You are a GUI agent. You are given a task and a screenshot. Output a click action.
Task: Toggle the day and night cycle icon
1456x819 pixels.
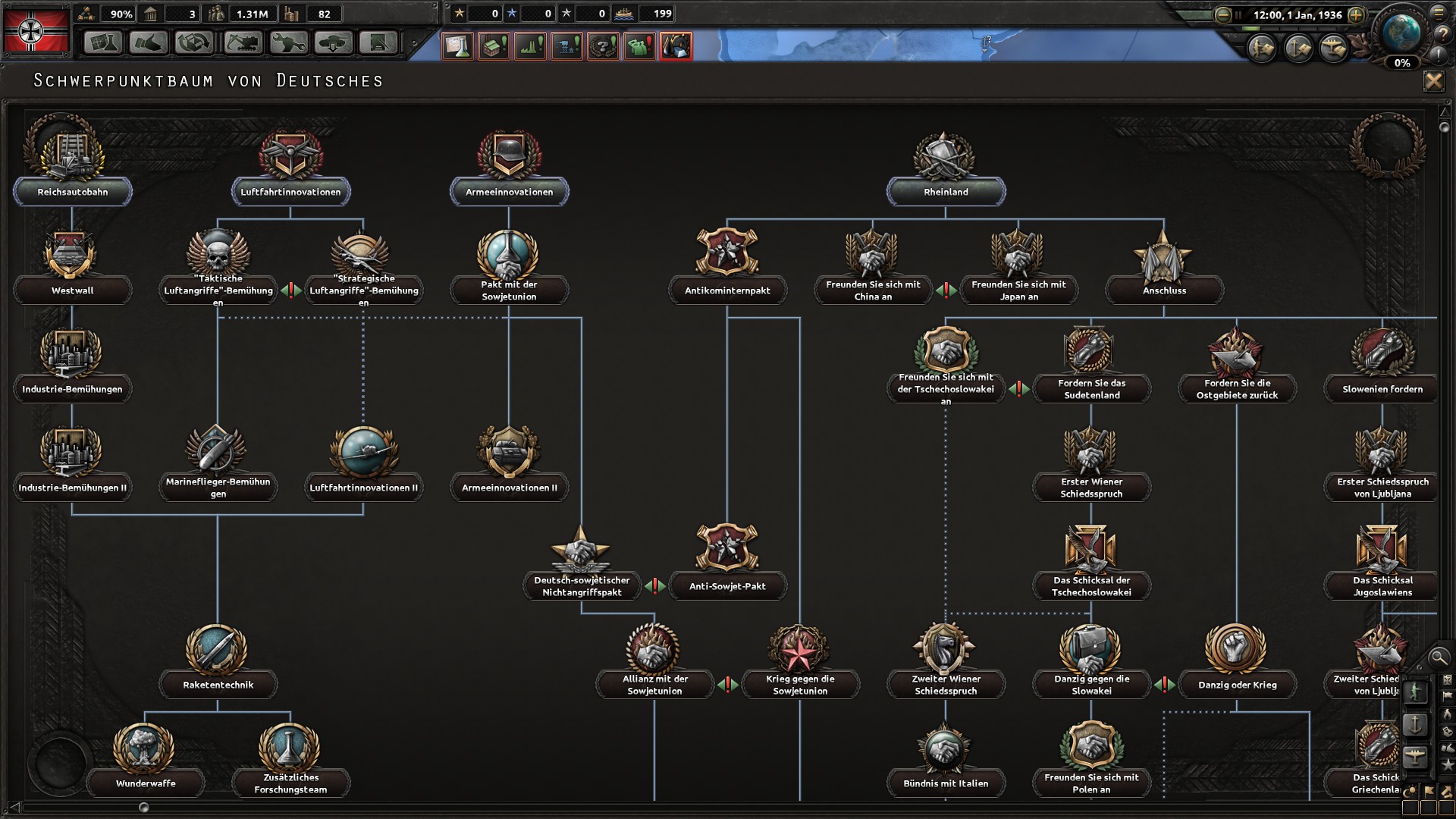[1410, 791]
